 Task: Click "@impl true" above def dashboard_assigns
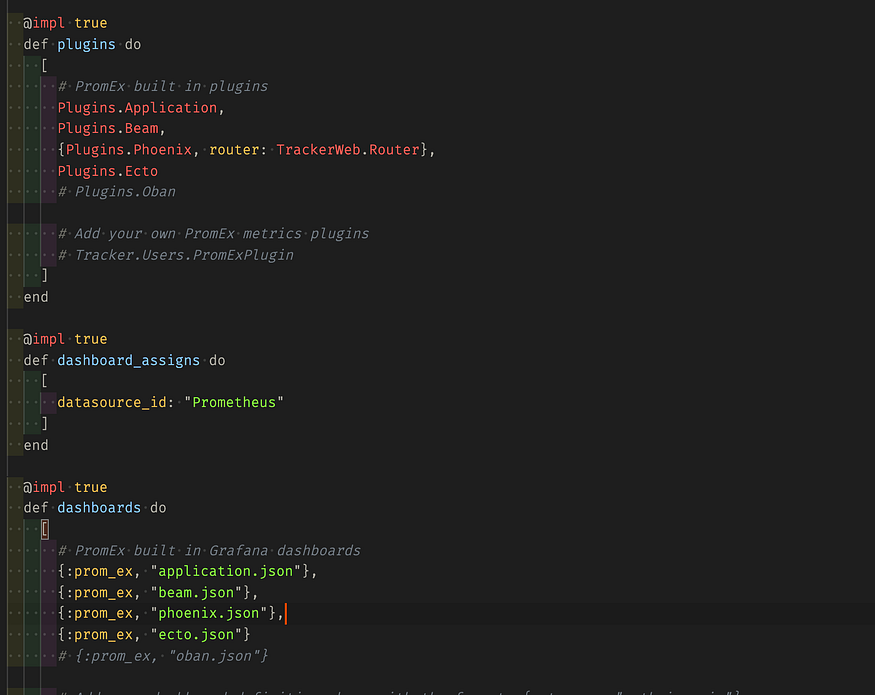pyautogui.click(x=65, y=339)
